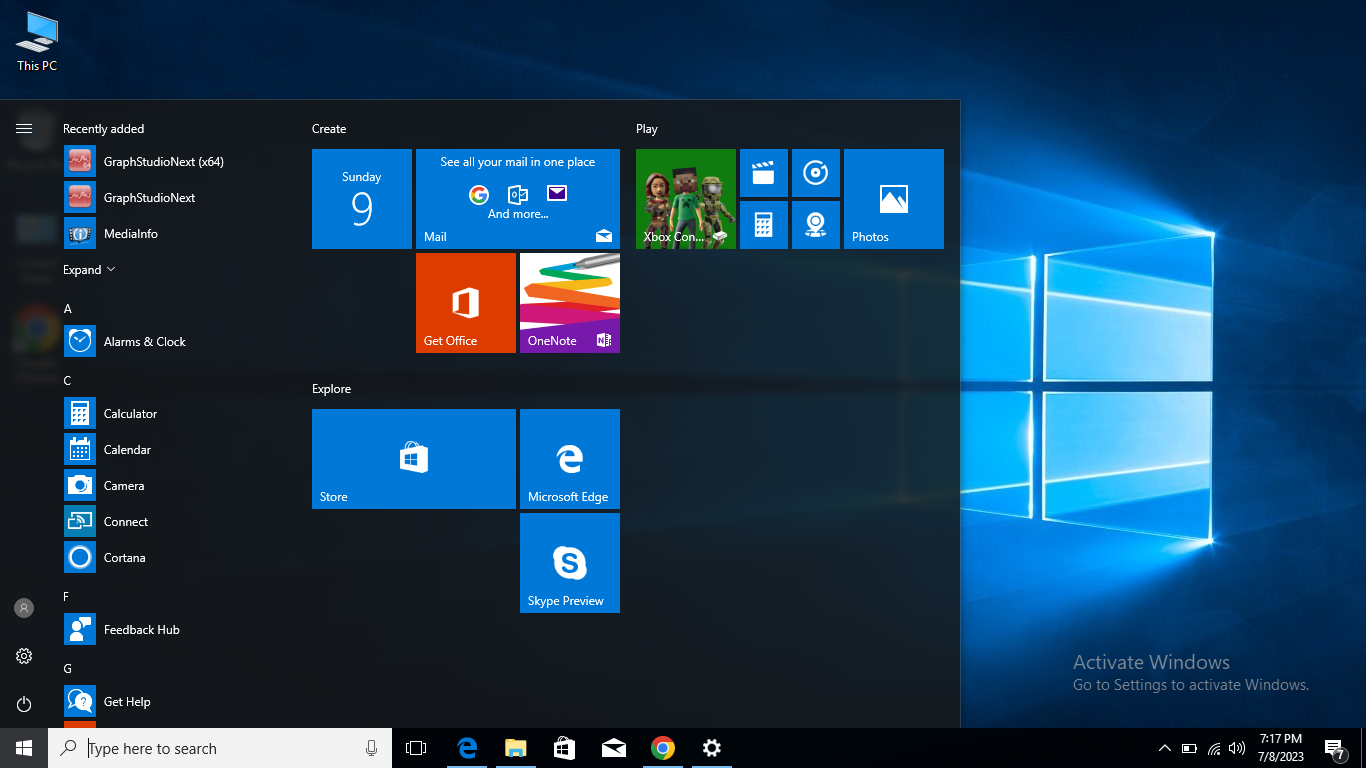Screen dimensions: 1366x768
Task: Open the Microsoft Edge tile
Action: point(570,459)
